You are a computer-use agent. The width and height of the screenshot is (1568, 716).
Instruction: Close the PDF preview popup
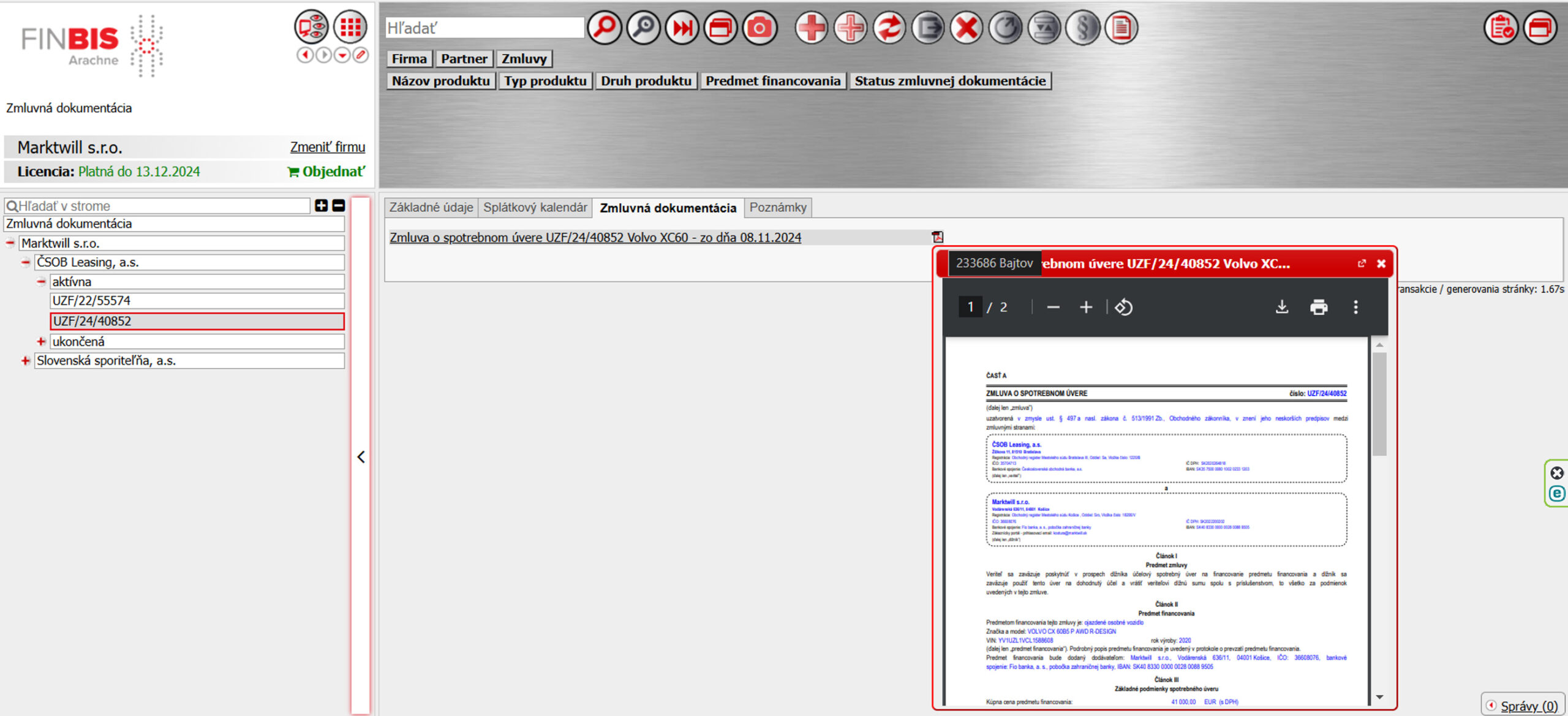[x=1381, y=263]
